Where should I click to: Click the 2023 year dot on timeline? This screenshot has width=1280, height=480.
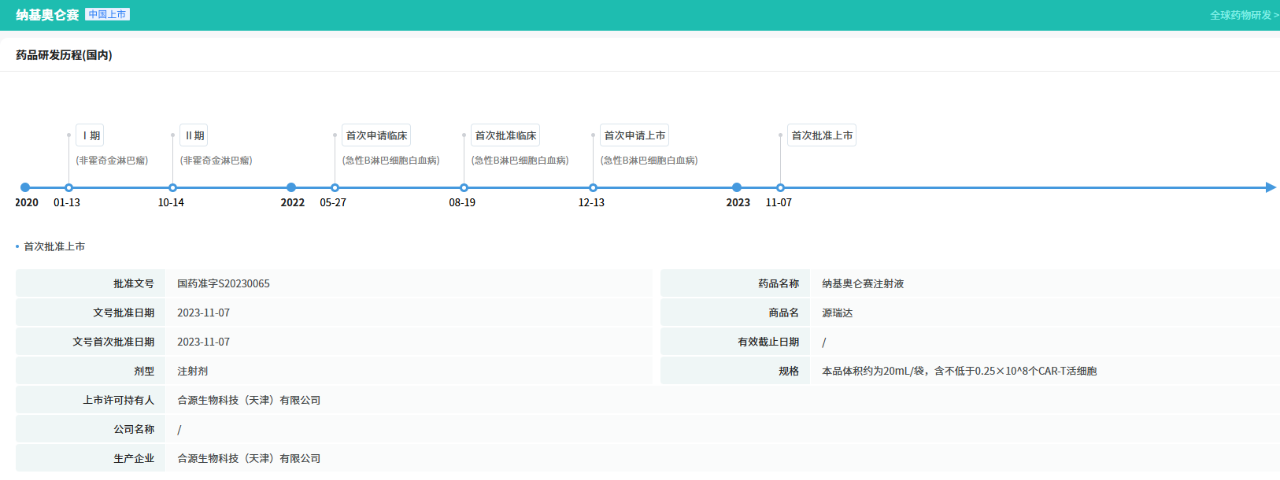pos(737,187)
